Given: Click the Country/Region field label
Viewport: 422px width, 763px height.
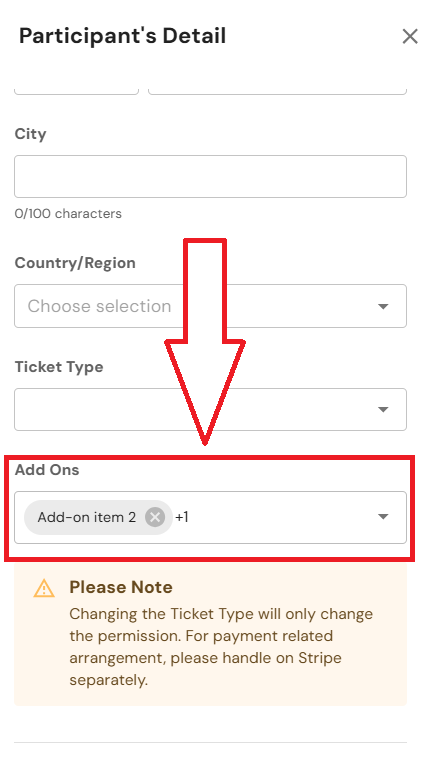Looking at the screenshot, I should click(75, 263).
